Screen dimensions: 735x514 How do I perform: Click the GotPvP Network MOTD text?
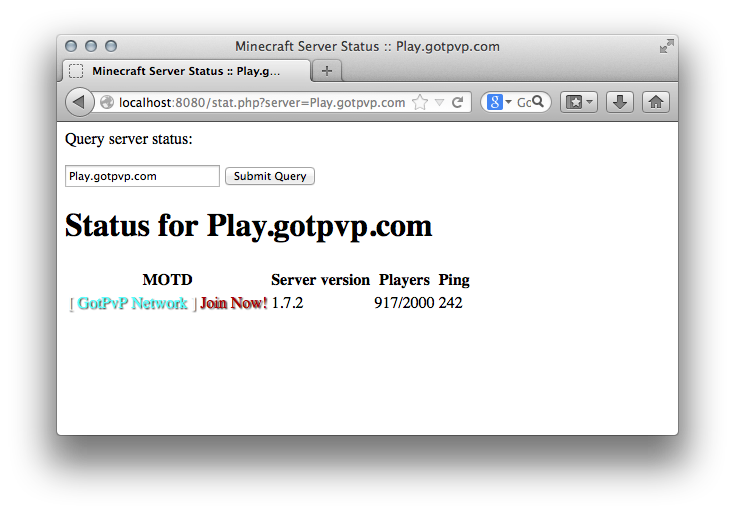(132, 303)
